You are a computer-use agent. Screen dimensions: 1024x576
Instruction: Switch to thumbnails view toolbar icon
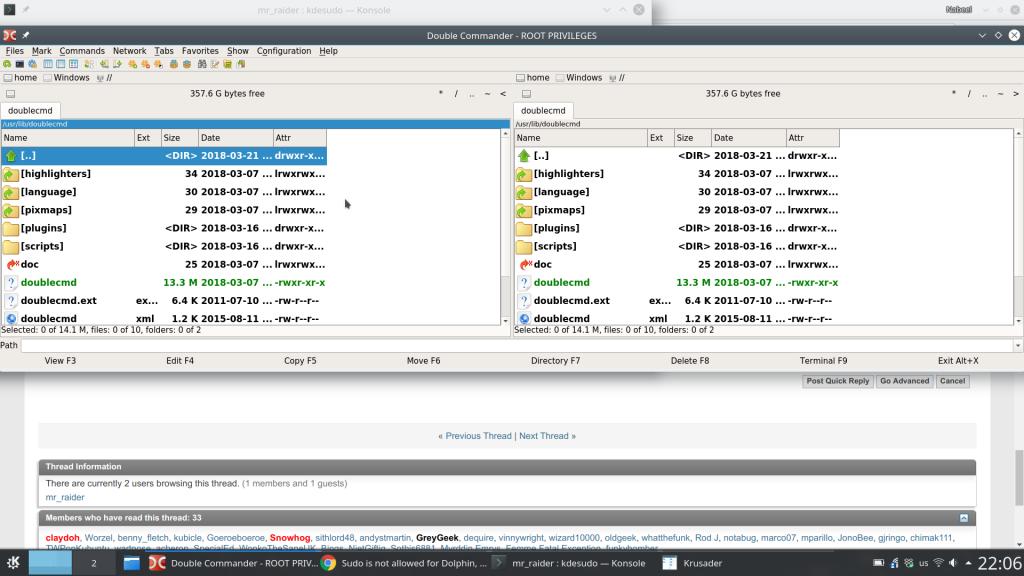[73, 64]
